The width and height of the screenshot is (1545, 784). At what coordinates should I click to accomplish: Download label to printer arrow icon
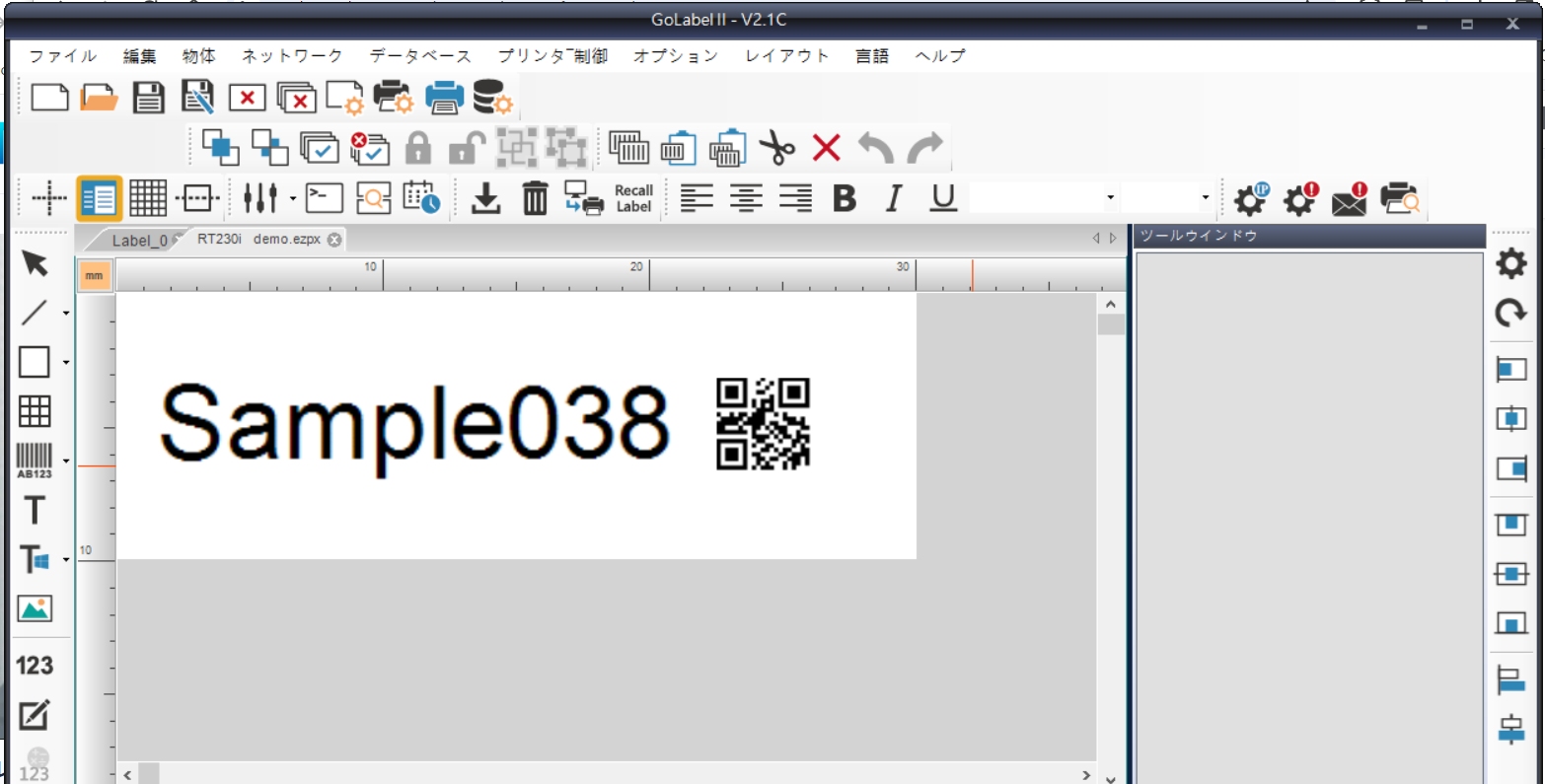coord(485,198)
